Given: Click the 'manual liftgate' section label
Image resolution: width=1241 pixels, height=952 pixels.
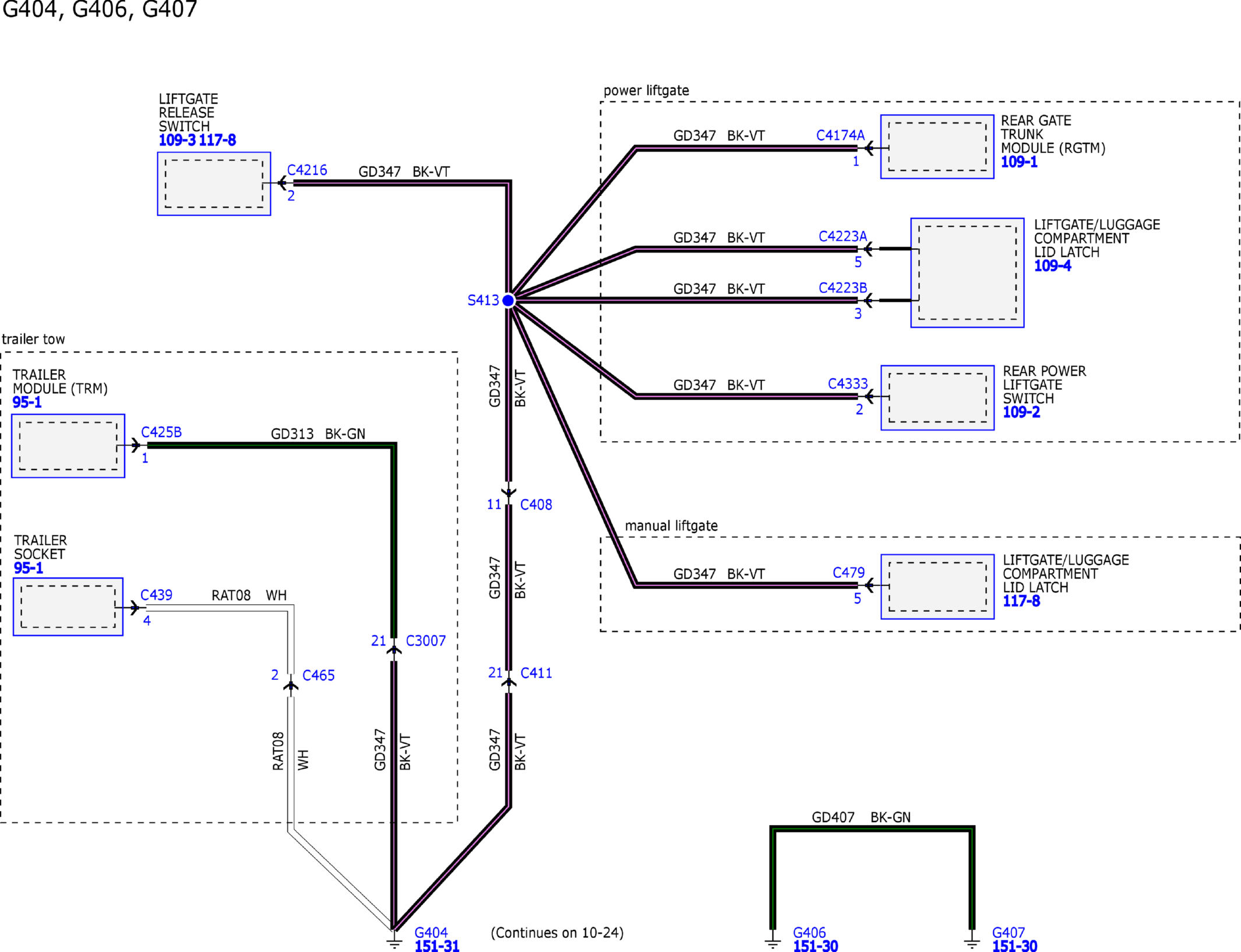Looking at the screenshot, I should click(x=671, y=526).
